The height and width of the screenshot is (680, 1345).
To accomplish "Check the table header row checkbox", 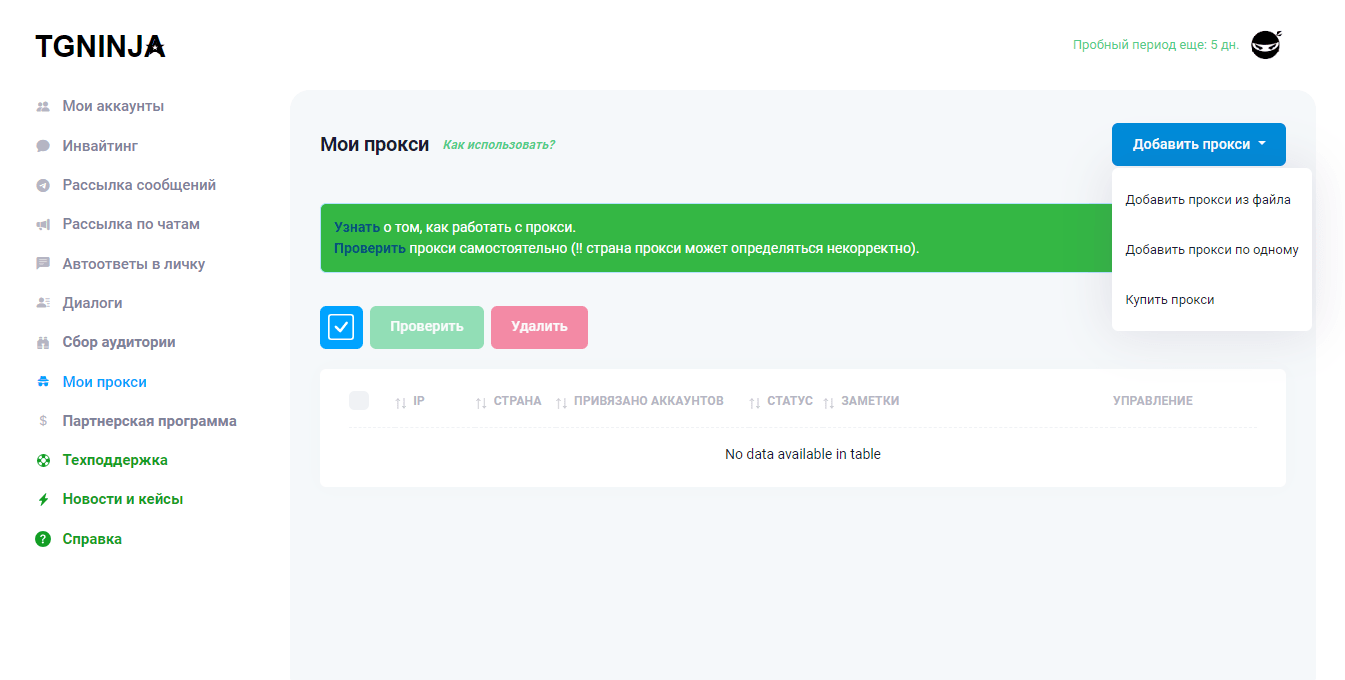I will (359, 401).
